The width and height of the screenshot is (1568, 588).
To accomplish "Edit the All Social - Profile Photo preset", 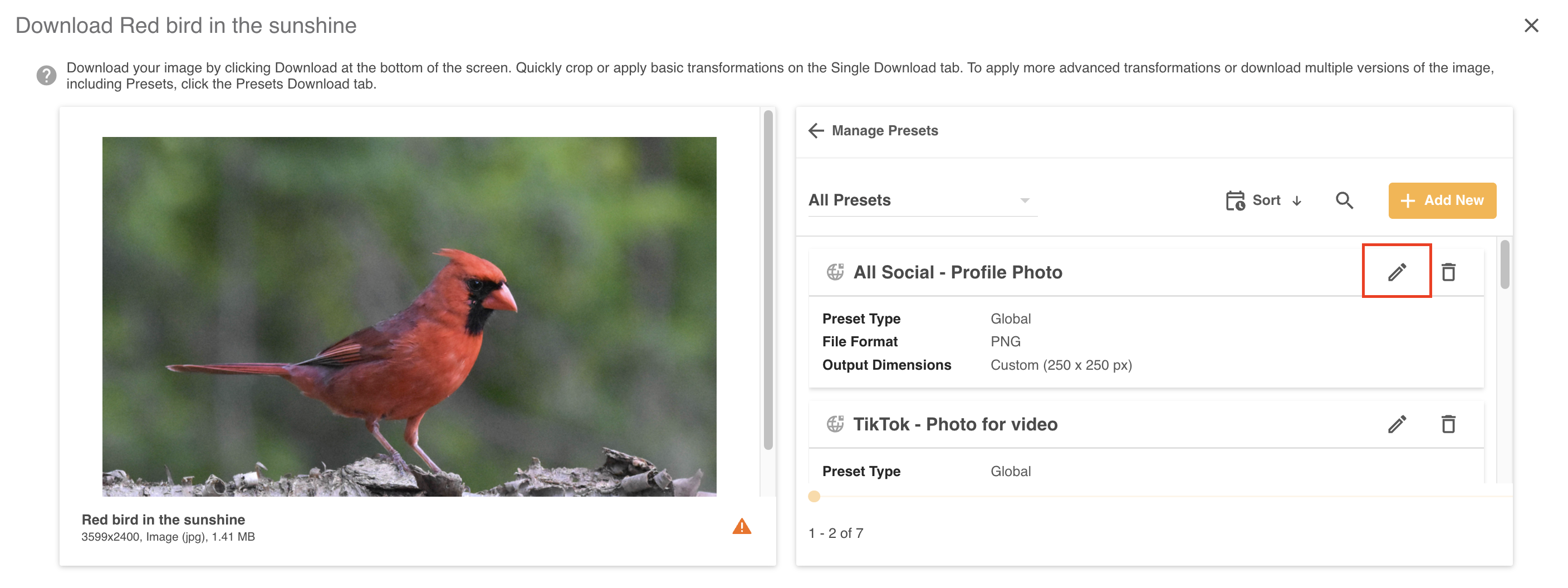I will pos(1396,272).
